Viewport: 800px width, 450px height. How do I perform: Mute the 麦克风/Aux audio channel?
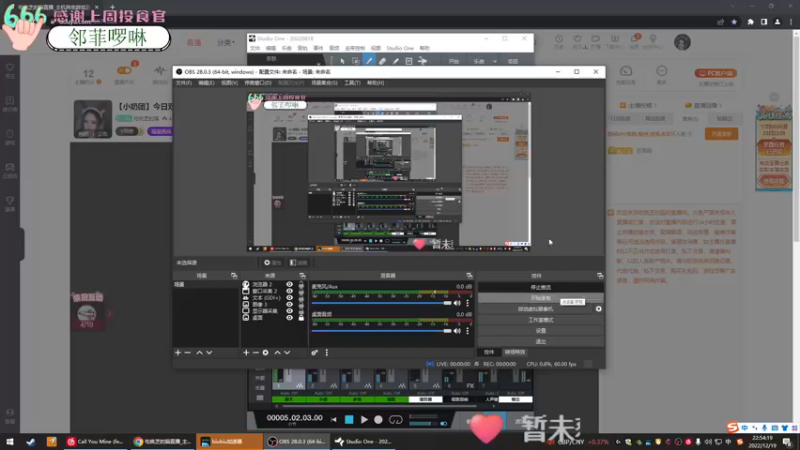pyautogui.click(x=457, y=303)
